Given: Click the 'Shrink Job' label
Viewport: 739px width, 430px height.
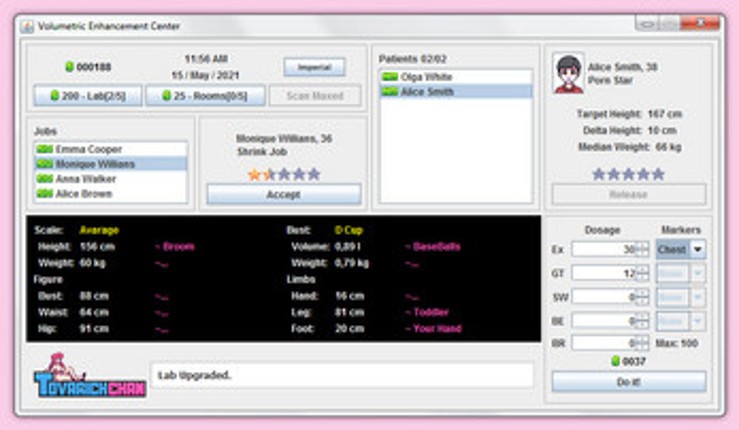Looking at the screenshot, I should click(262, 152).
